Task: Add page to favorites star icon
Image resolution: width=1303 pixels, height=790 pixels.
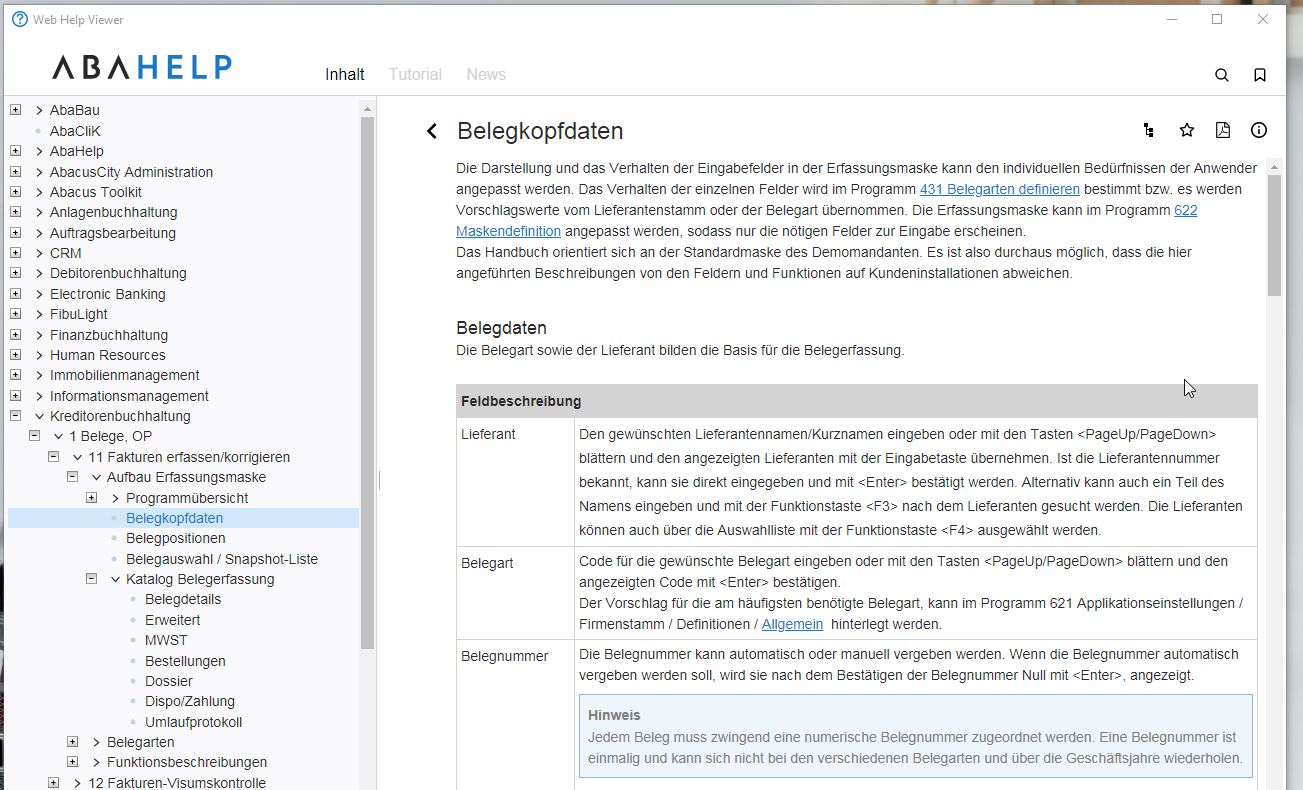Action: coord(1187,130)
